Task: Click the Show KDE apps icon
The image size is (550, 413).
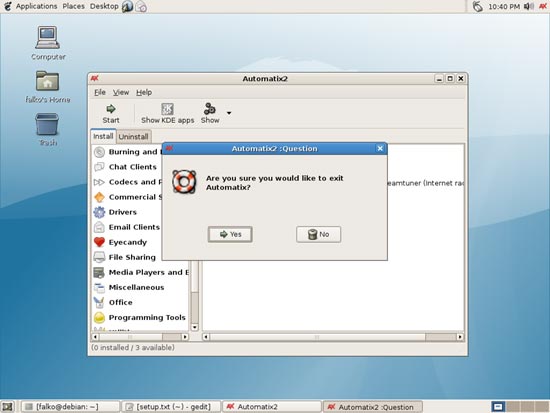Action: [x=167, y=109]
